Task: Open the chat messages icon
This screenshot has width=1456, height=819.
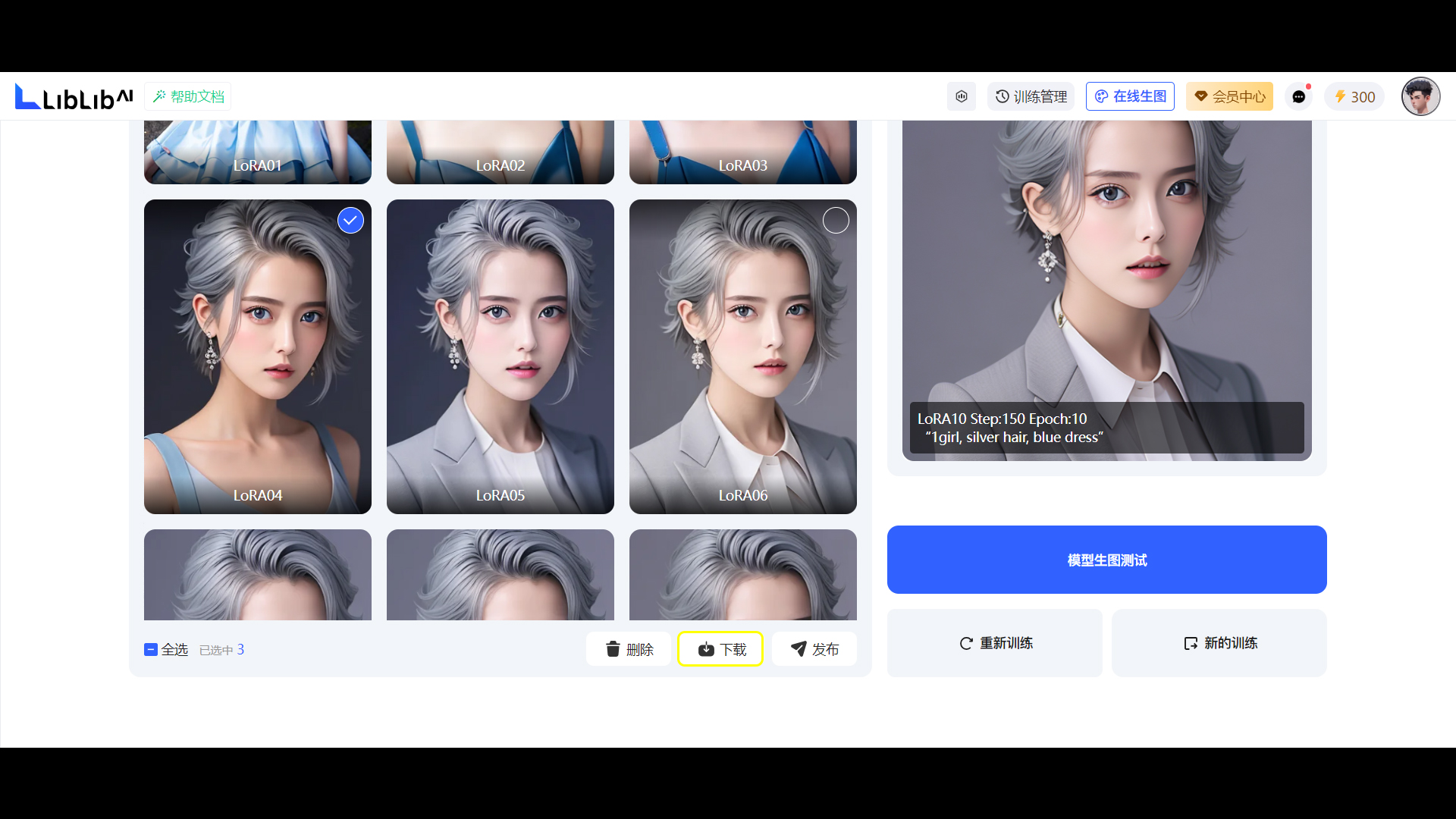Action: tap(1299, 97)
